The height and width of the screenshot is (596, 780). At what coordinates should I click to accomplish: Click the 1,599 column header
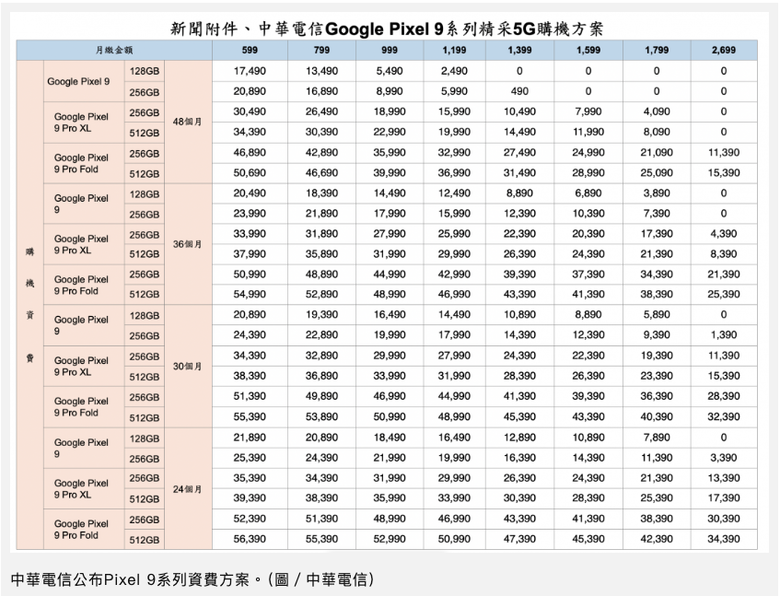tap(588, 50)
